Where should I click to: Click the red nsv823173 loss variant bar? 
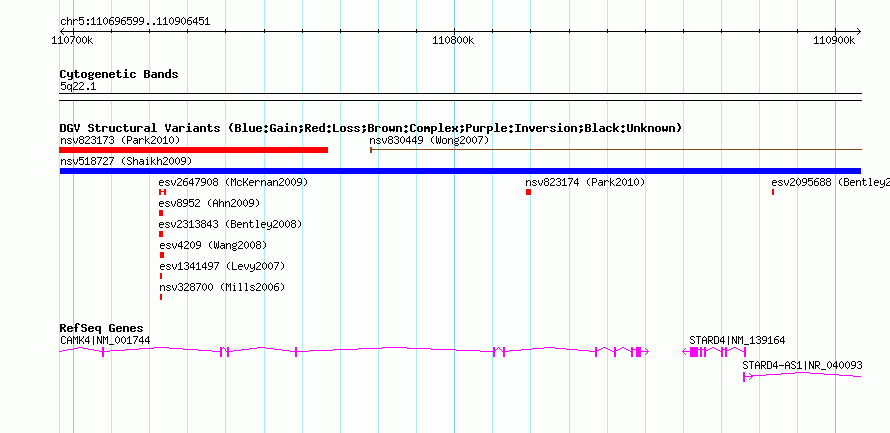coord(194,150)
